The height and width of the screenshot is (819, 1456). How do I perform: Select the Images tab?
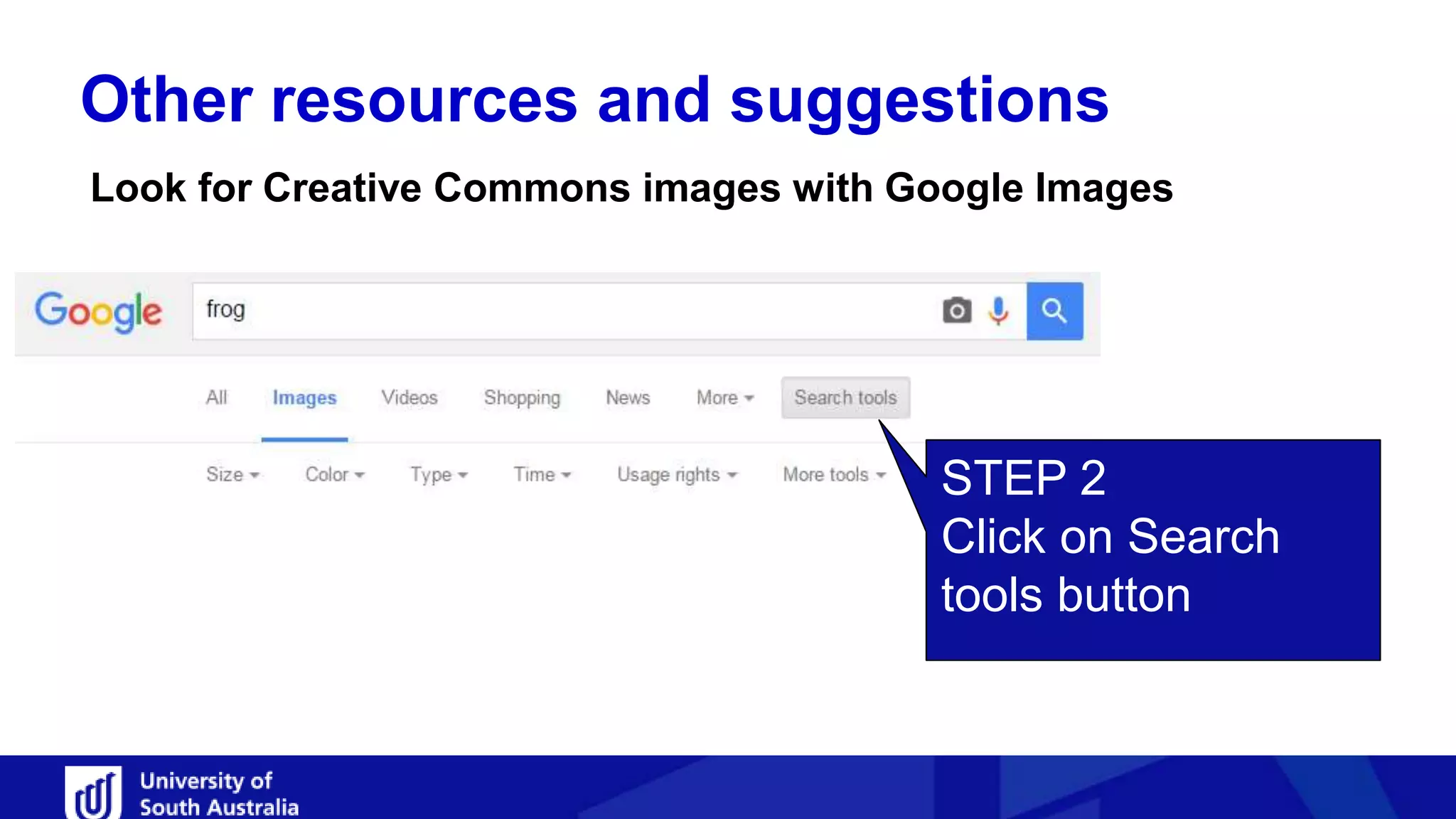[x=304, y=398]
